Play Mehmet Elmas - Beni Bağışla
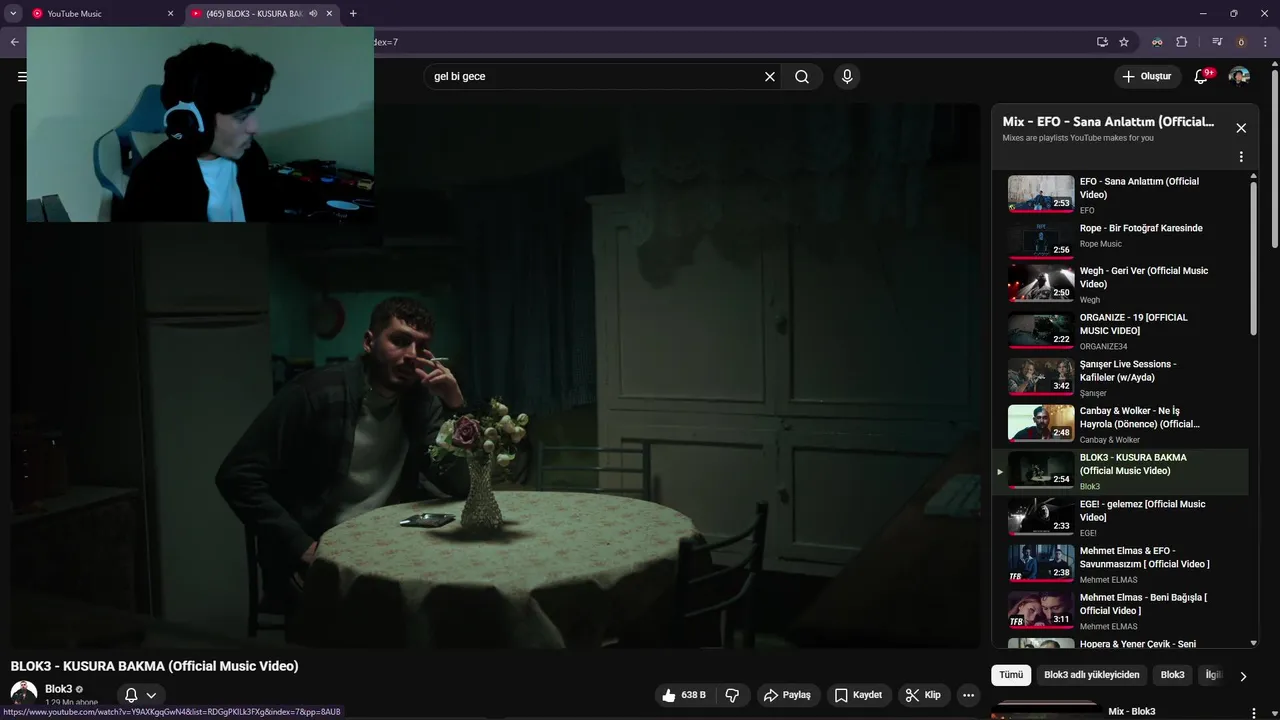 coord(1121,612)
